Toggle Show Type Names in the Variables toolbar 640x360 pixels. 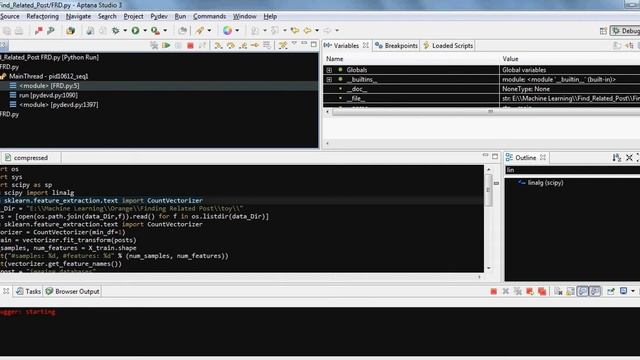point(617,45)
